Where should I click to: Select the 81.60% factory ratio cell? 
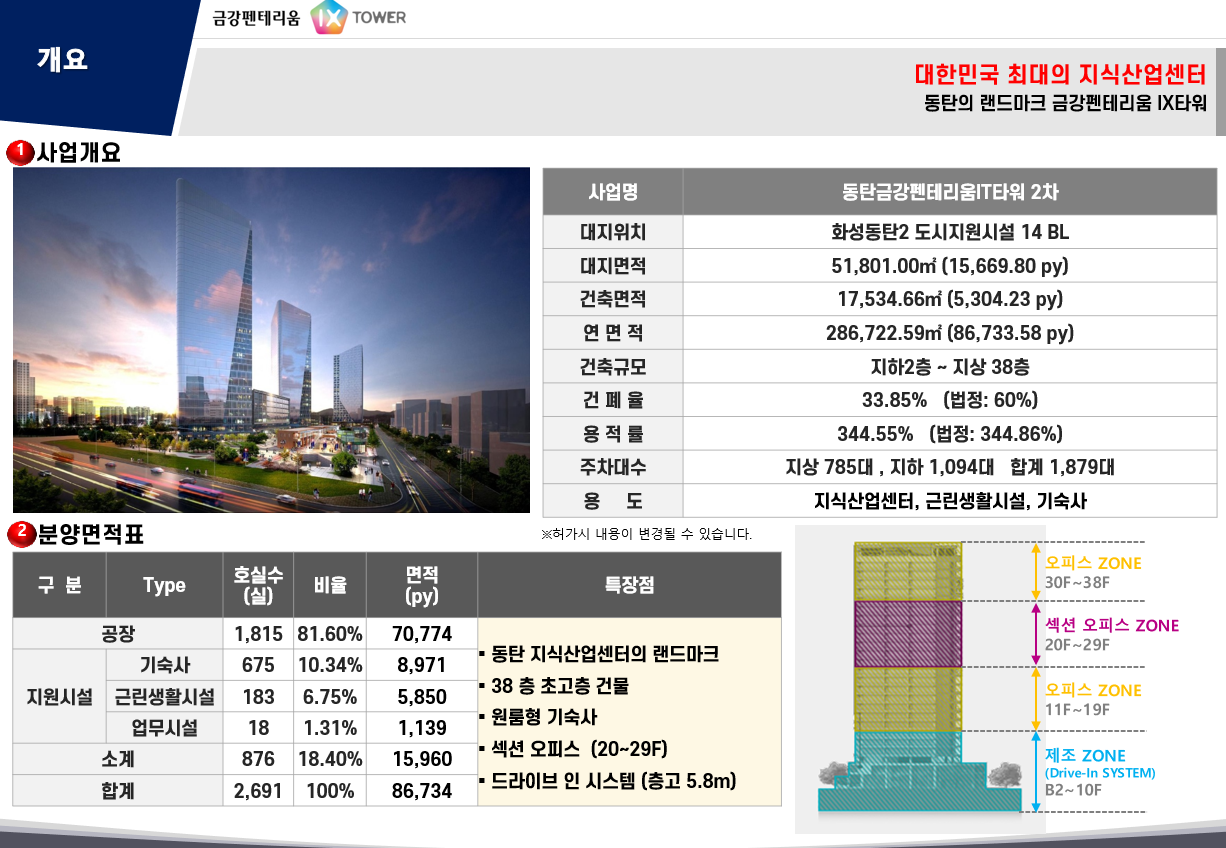click(330, 634)
